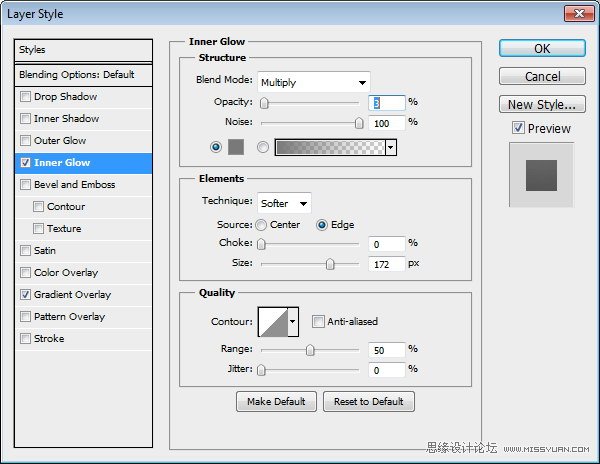Select the Inner Glow style row
Screen dimensions: 600x464
(x=83, y=163)
